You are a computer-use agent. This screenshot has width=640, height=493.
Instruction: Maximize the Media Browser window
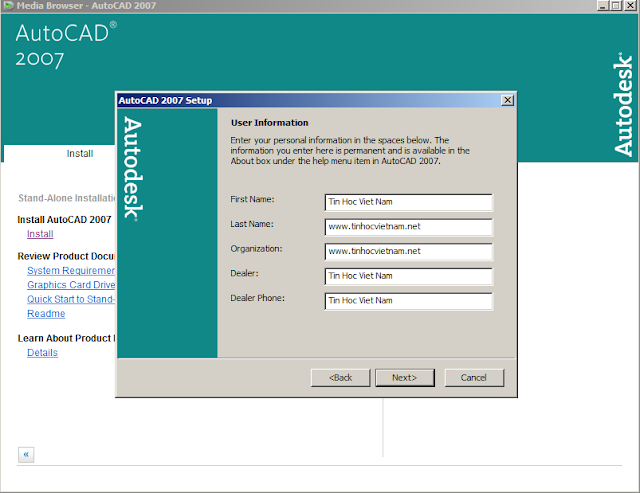tap(616, 6)
